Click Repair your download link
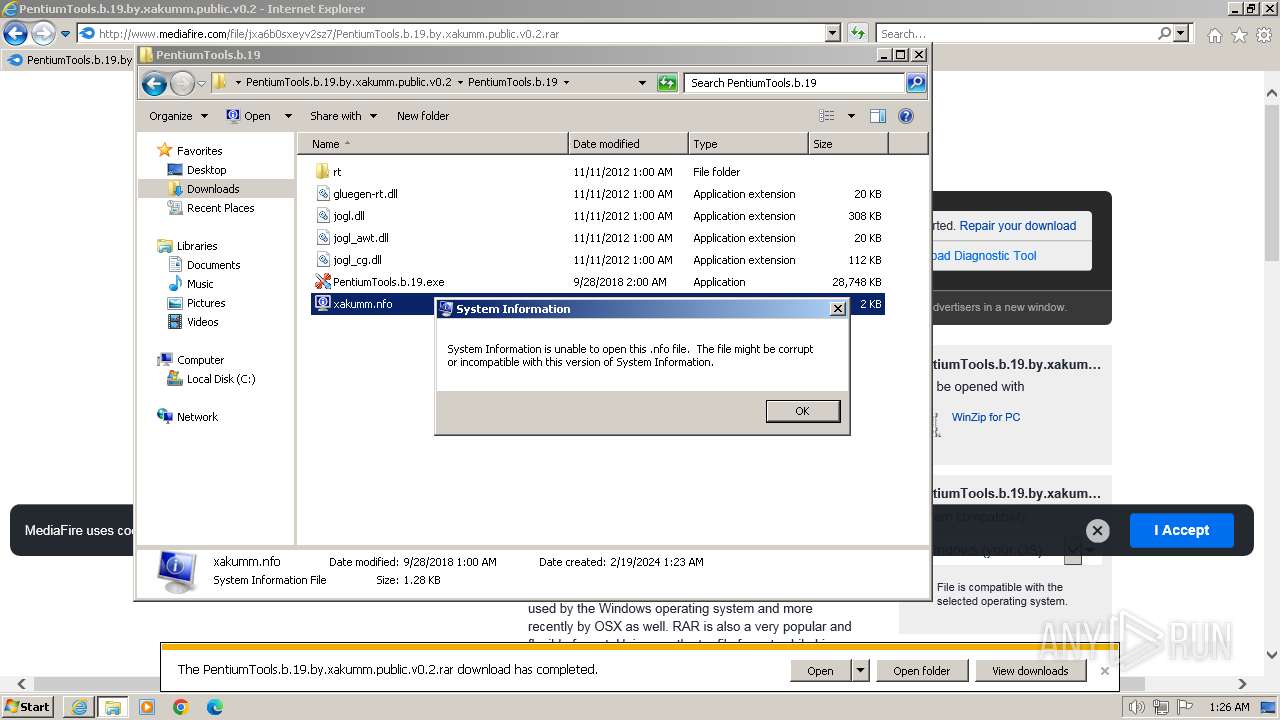The width and height of the screenshot is (1280, 720). pos(1017,226)
